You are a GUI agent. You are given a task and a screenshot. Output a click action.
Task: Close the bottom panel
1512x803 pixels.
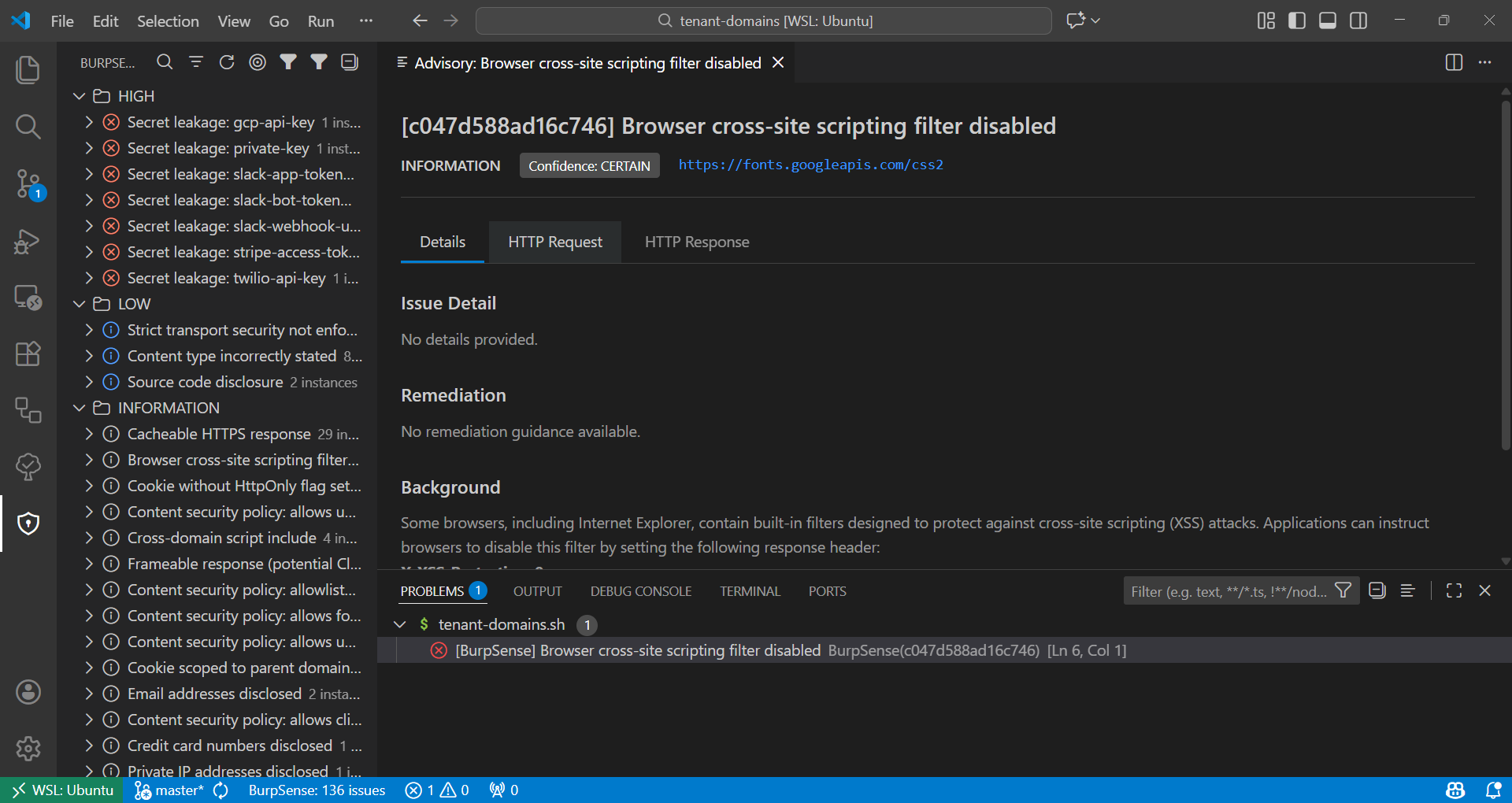click(x=1484, y=590)
